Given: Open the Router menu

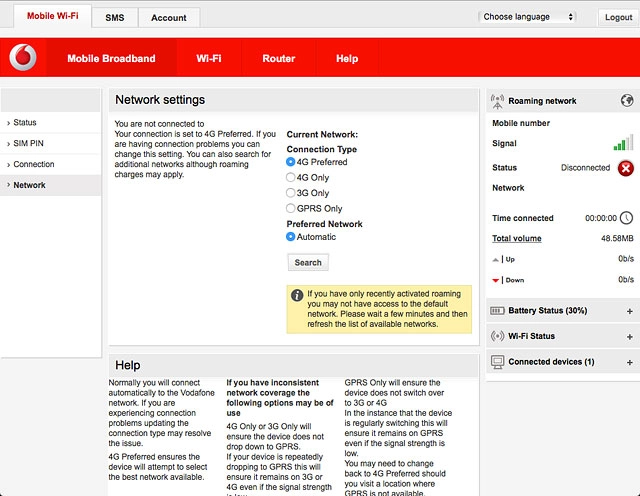Looking at the screenshot, I should [278, 59].
